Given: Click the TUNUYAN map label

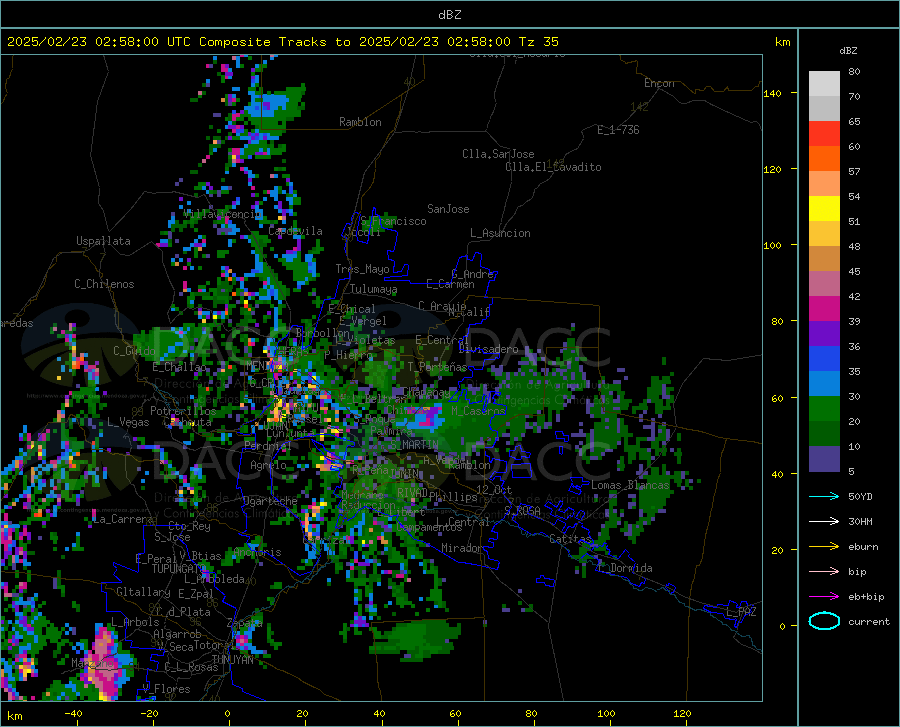Looking at the screenshot, I should pos(232,660).
